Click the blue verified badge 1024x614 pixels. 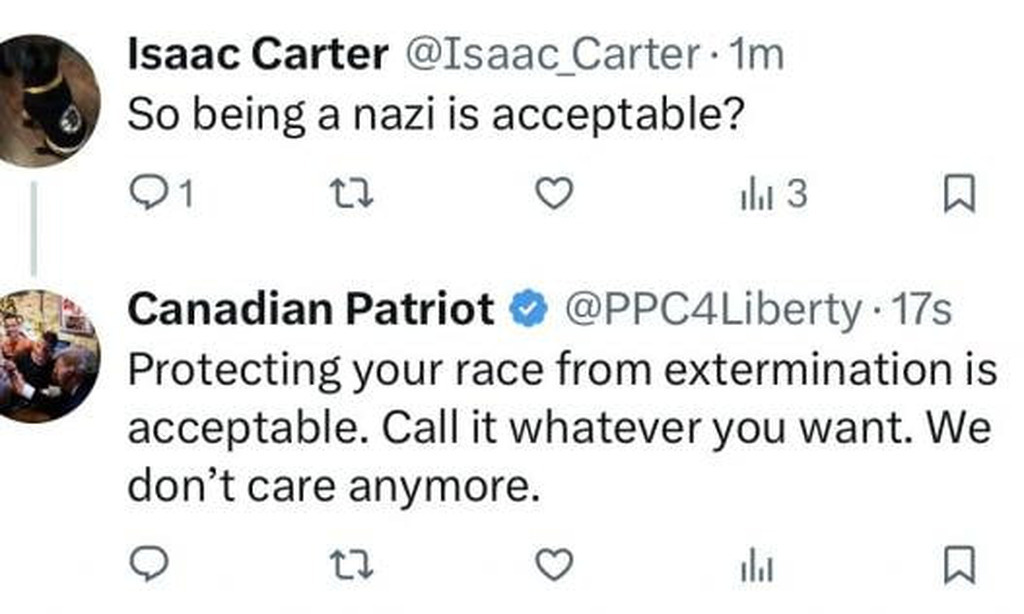[530, 311]
